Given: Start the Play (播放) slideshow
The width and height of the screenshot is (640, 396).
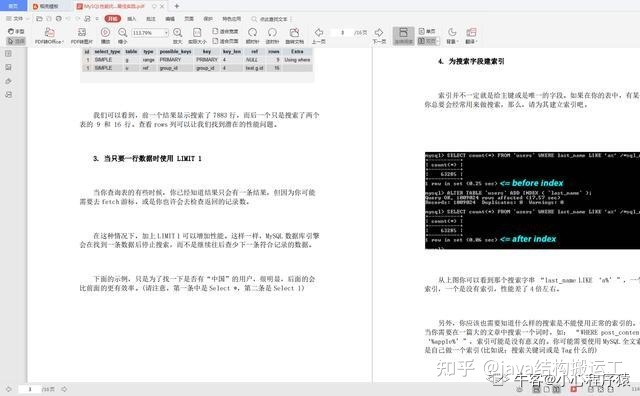Looking at the screenshot, I should (x=105, y=36).
